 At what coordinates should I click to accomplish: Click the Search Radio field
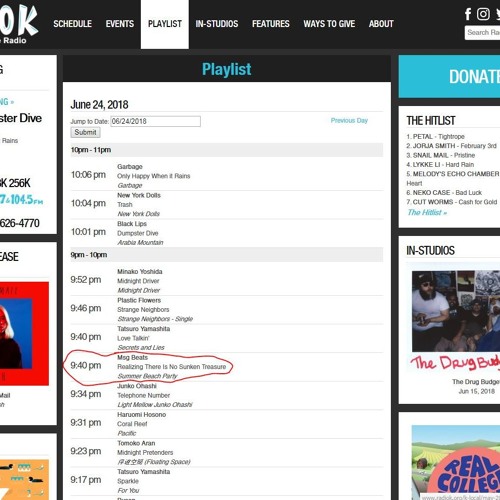coord(482,33)
